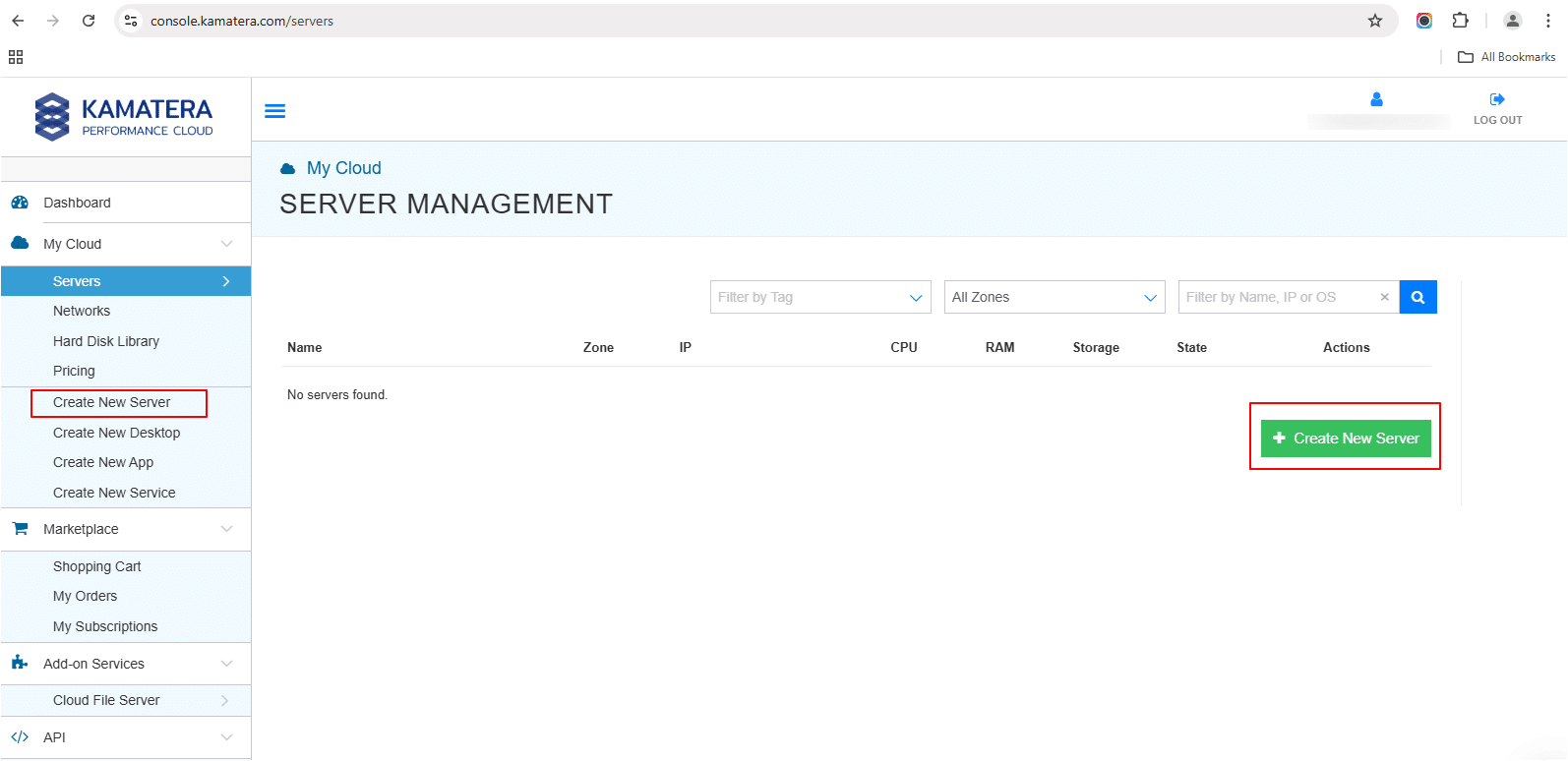The image size is (1568, 761).
Task: Open the Filter by Tag dropdown
Action: (x=819, y=297)
